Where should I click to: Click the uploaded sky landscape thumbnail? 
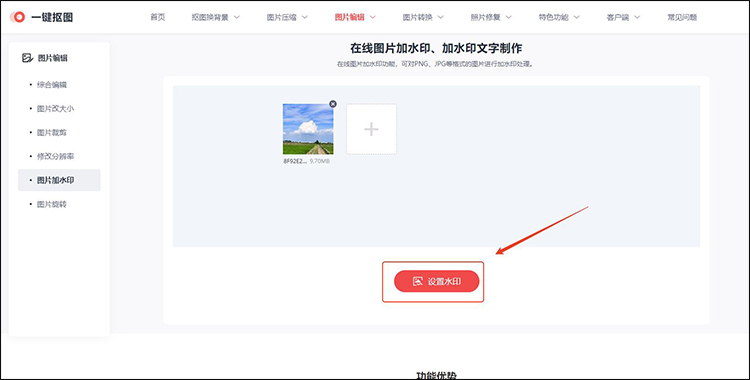pos(308,129)
